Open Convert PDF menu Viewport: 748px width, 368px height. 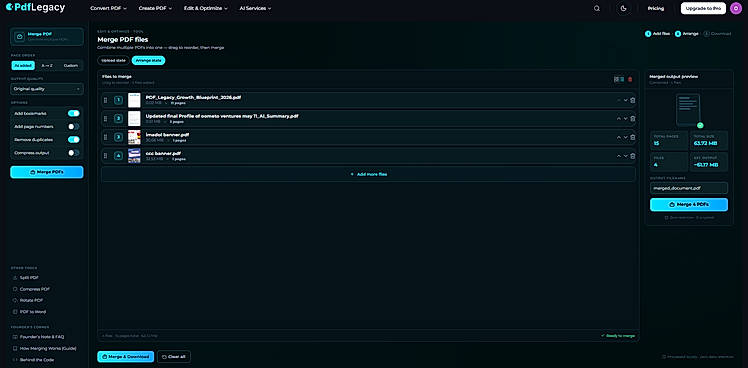coord(108,8)
